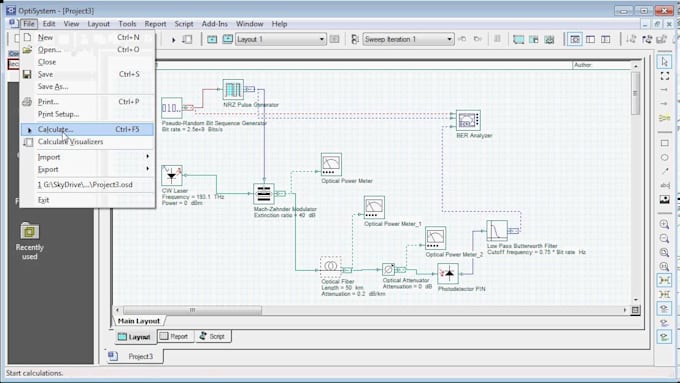Click the vertical scrollbar thumb
This screenshot has height=383, width=680.
(x=635, y=93)
